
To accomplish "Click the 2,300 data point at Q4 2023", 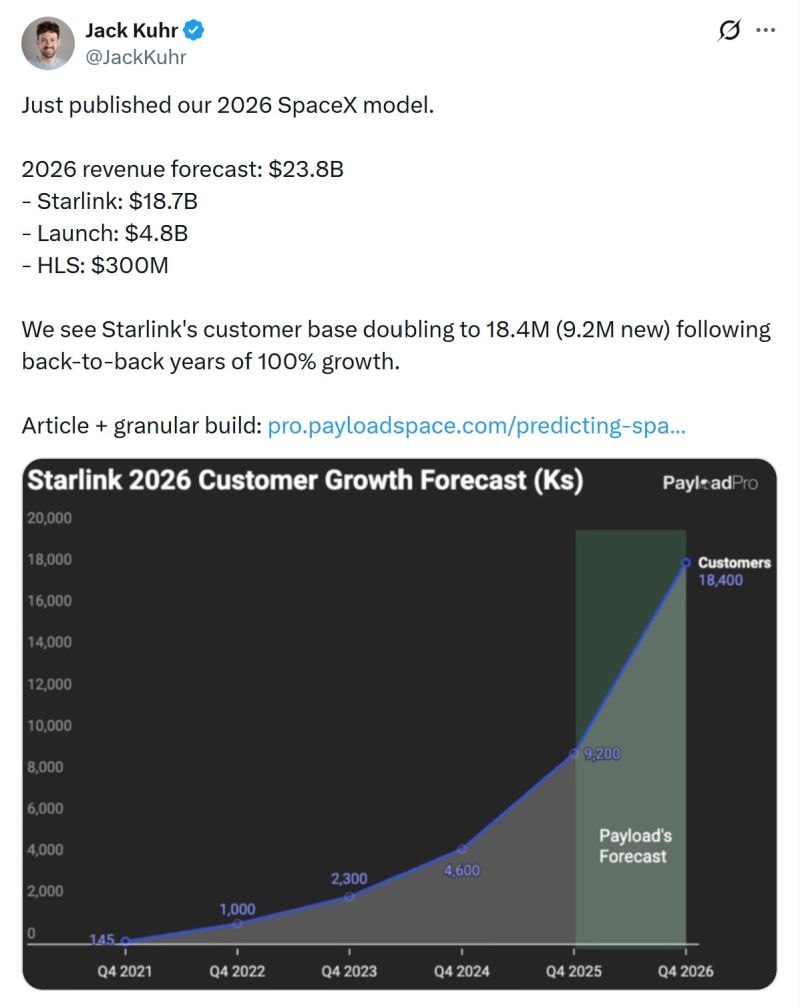I will point(348,897).
